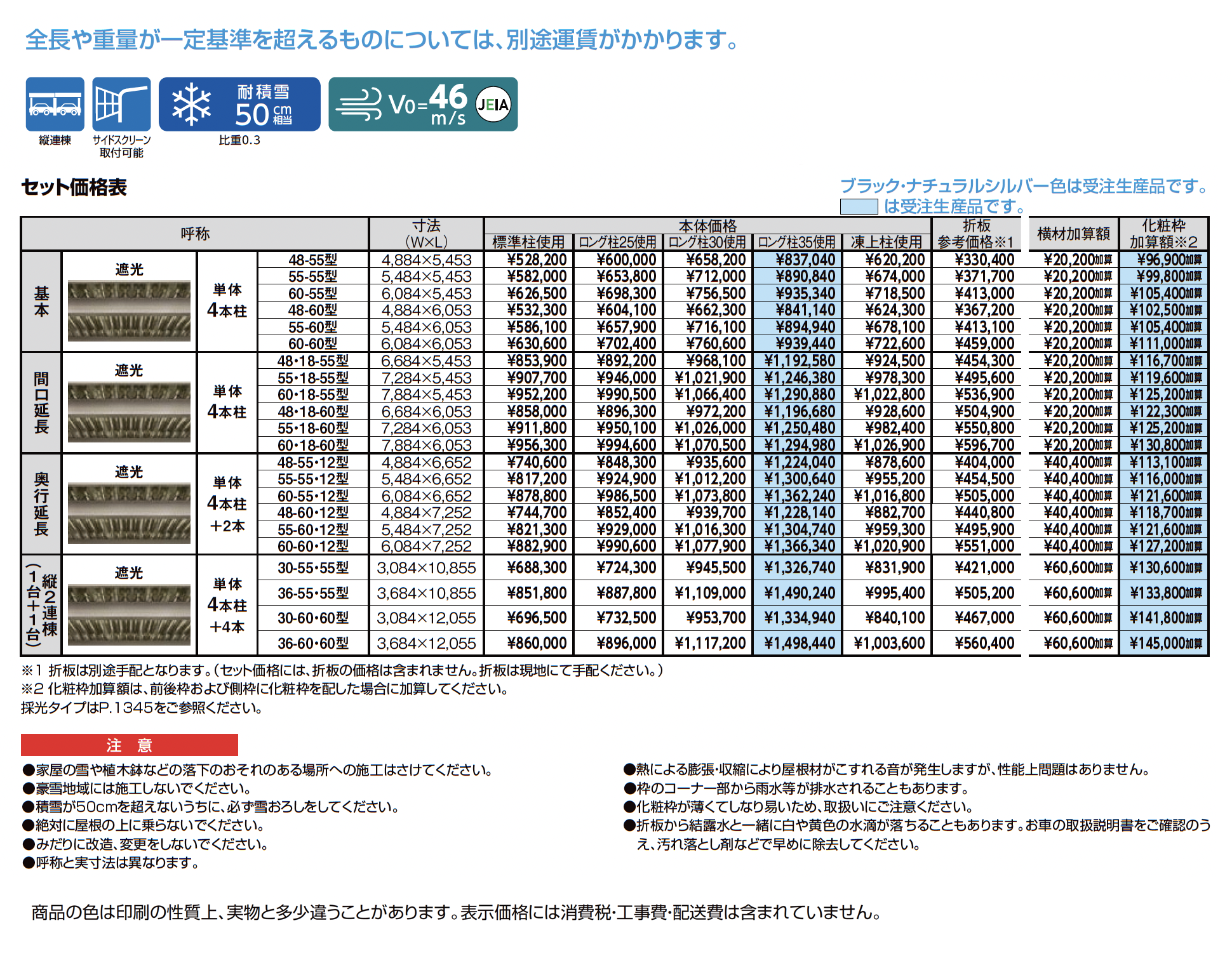Screen dimensions: 1232x956
Task: Click the red 注意 banner
Action: tap(129, 745)
